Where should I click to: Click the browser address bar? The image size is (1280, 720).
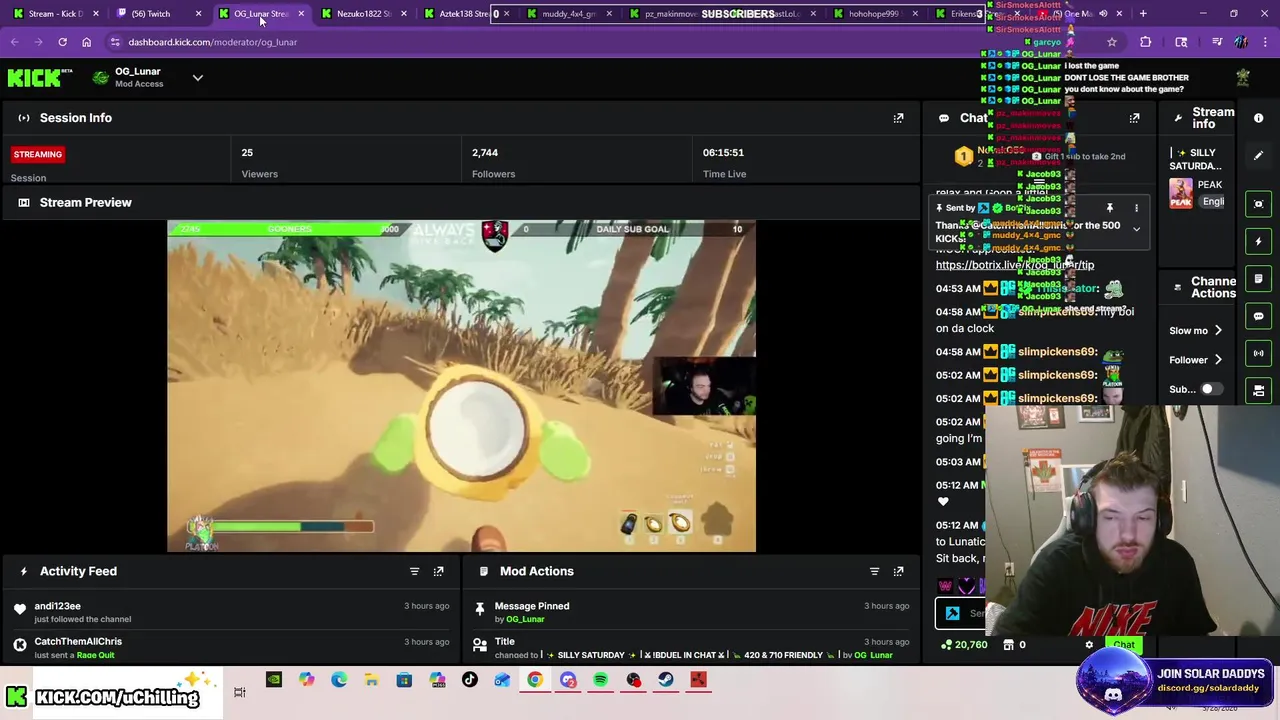click(600, 42)
